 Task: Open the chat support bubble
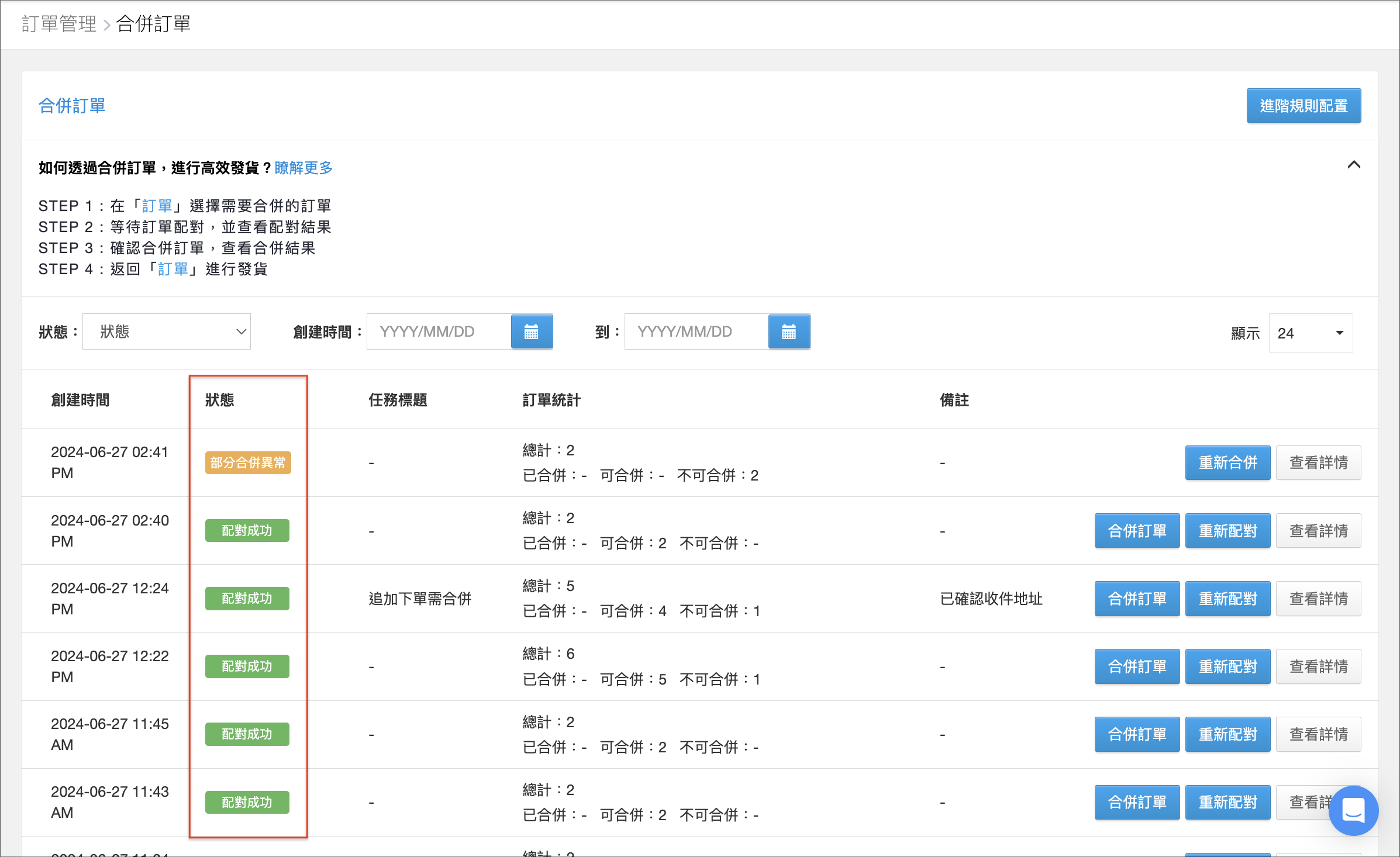1353,810
